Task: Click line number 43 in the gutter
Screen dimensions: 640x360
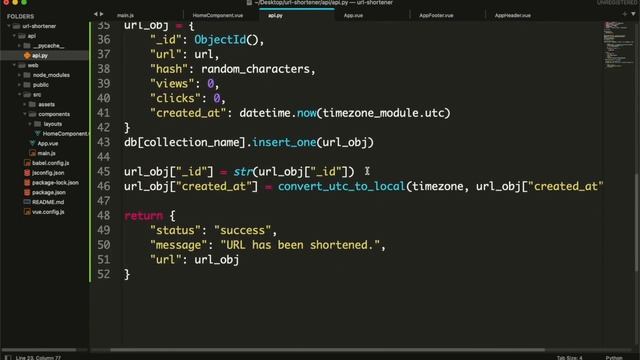Action: (104, 142)
